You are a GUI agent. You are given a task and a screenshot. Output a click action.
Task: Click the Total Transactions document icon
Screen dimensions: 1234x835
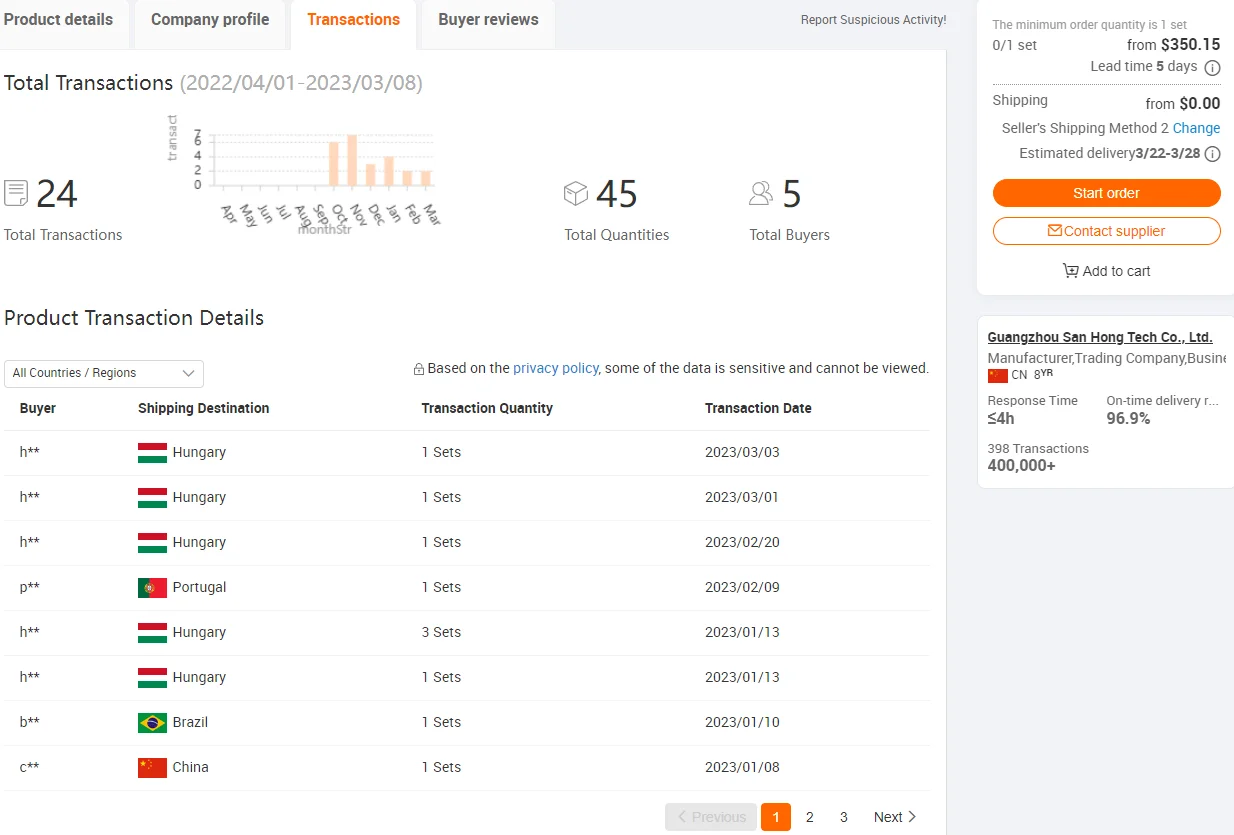coord(16,193)
